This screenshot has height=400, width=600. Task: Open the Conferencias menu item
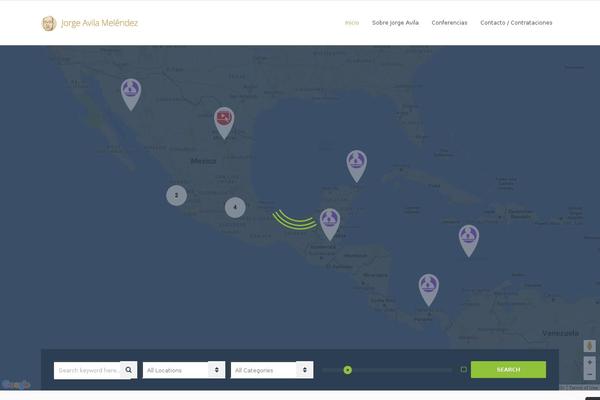point(449,23)
